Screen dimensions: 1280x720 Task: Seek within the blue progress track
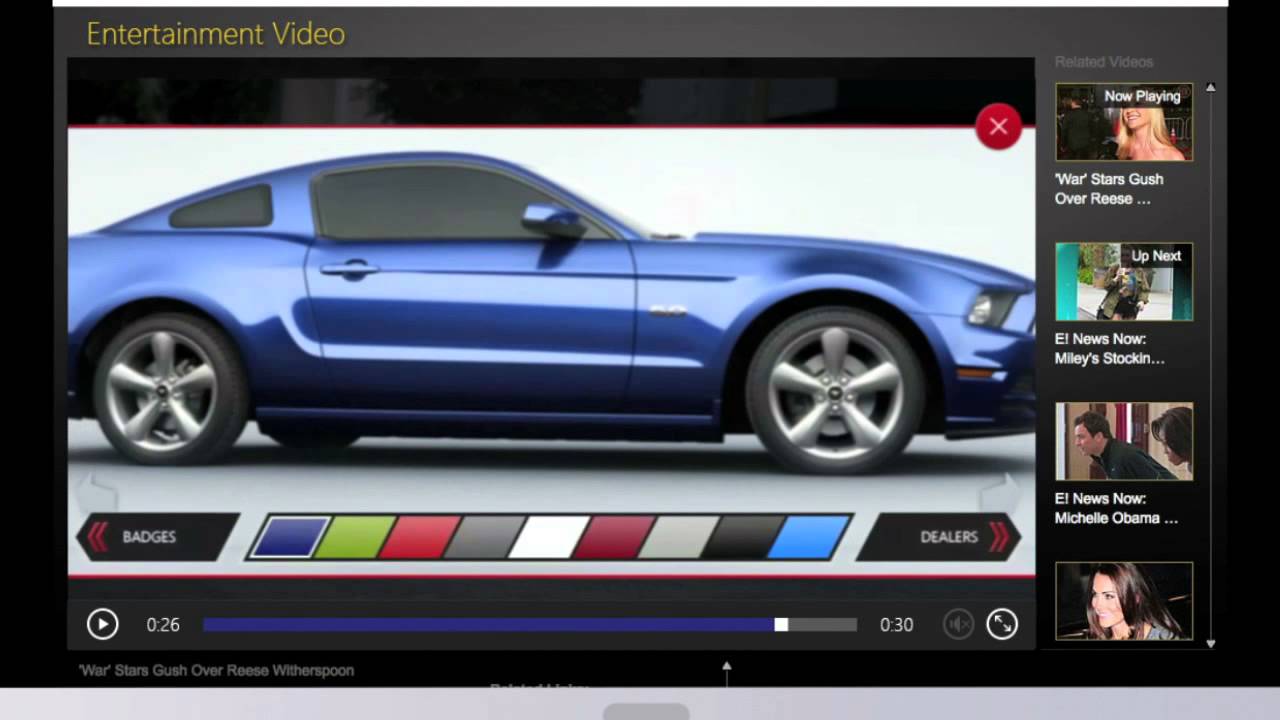point(488,624)
